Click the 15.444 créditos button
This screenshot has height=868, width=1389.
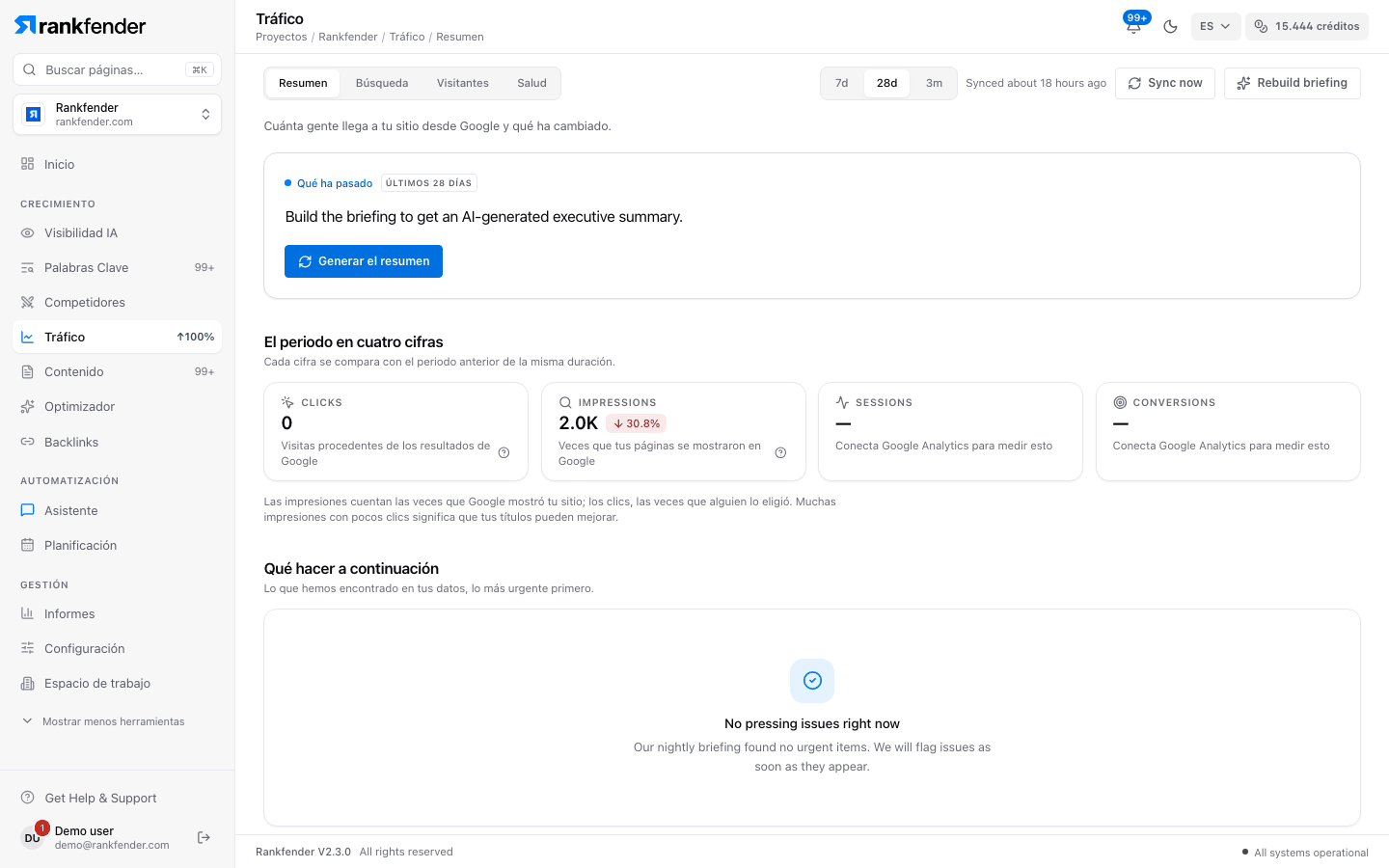click(1307, 26)
